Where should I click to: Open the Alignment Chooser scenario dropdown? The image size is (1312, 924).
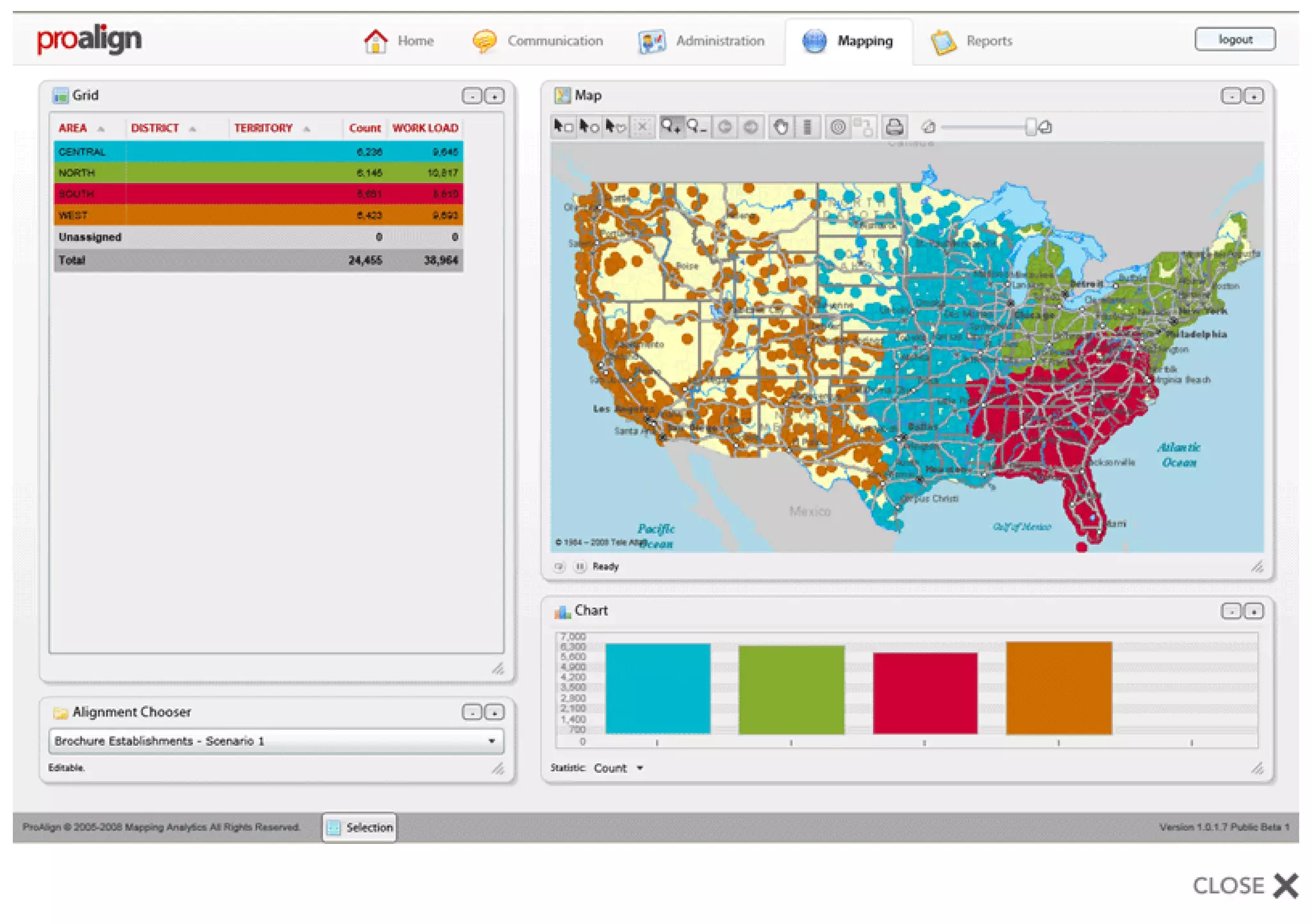[x=491, y=741]
